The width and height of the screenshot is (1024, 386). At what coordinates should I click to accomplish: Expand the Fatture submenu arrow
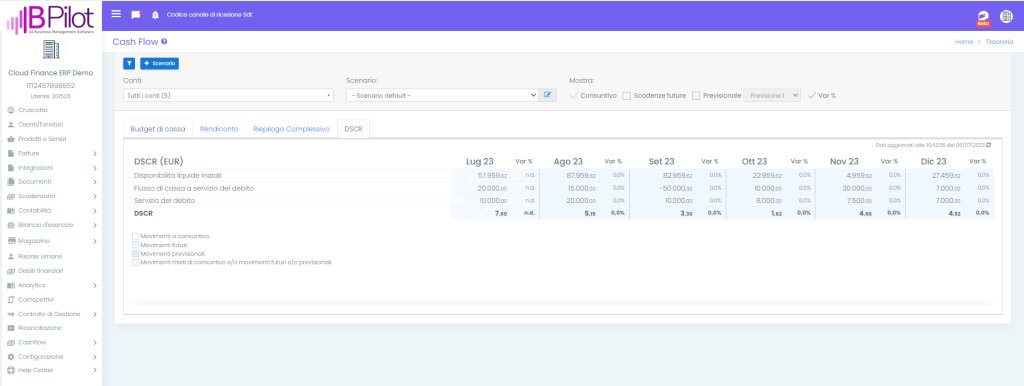pos(95,153)
